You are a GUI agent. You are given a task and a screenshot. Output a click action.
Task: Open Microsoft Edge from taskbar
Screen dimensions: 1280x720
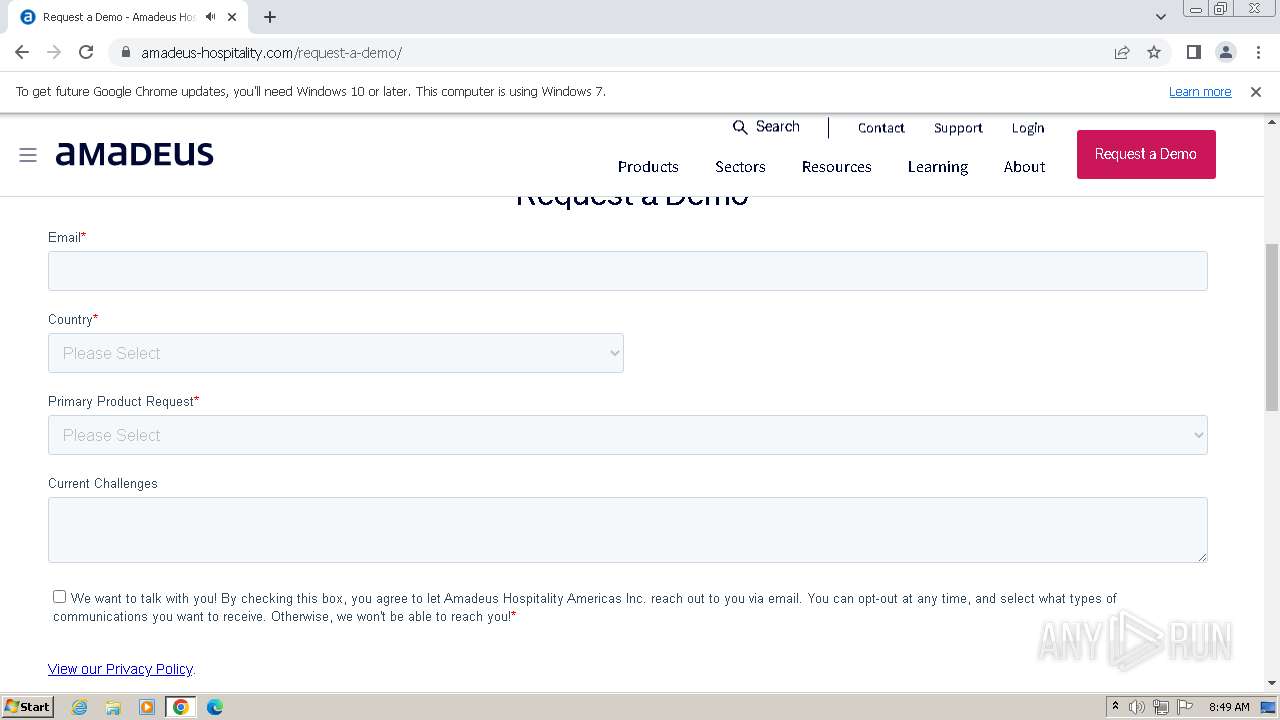pos(214,707)
